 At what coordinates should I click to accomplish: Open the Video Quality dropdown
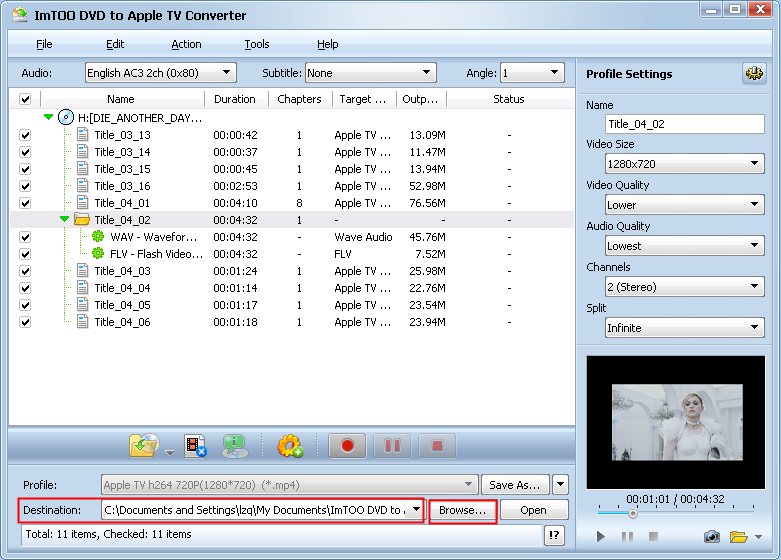pos(685,204)
